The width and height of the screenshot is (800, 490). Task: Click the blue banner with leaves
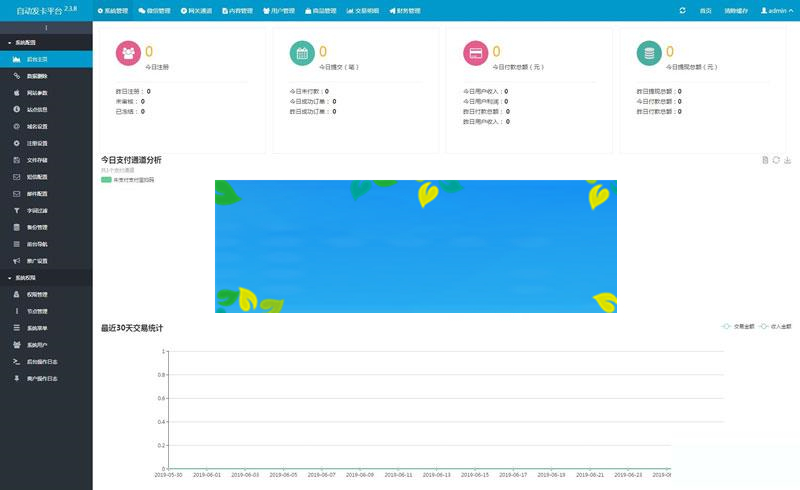coord(415,246)
